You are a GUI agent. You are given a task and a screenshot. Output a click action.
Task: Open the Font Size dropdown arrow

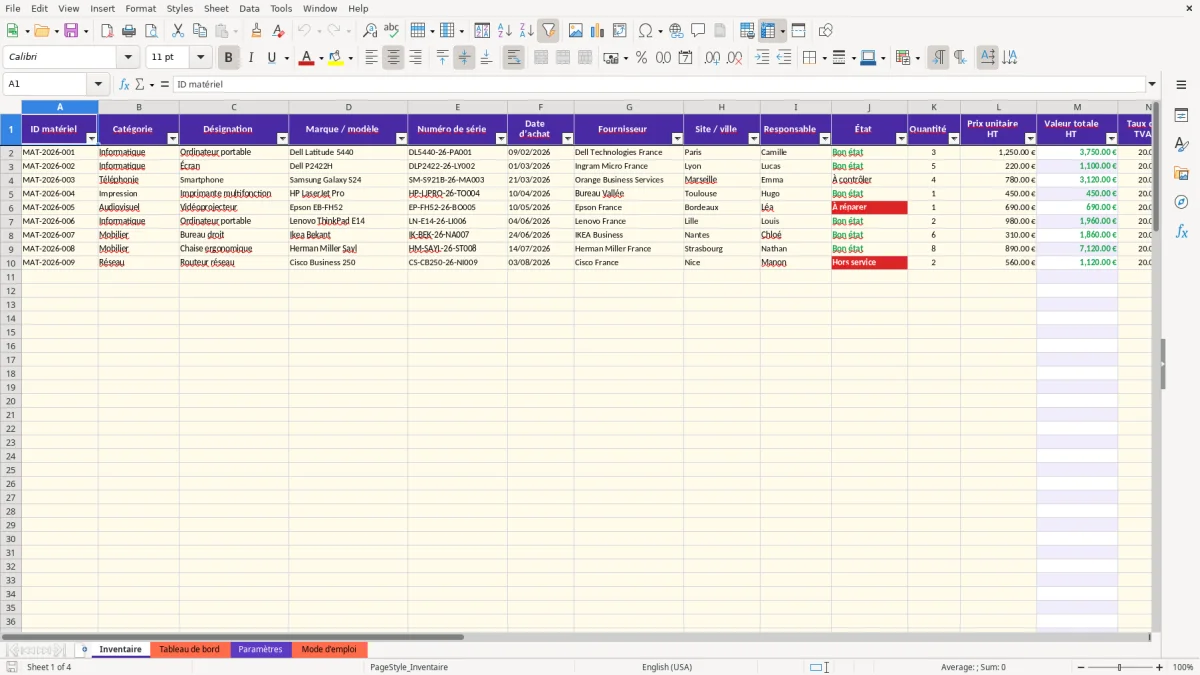[201, 58]
